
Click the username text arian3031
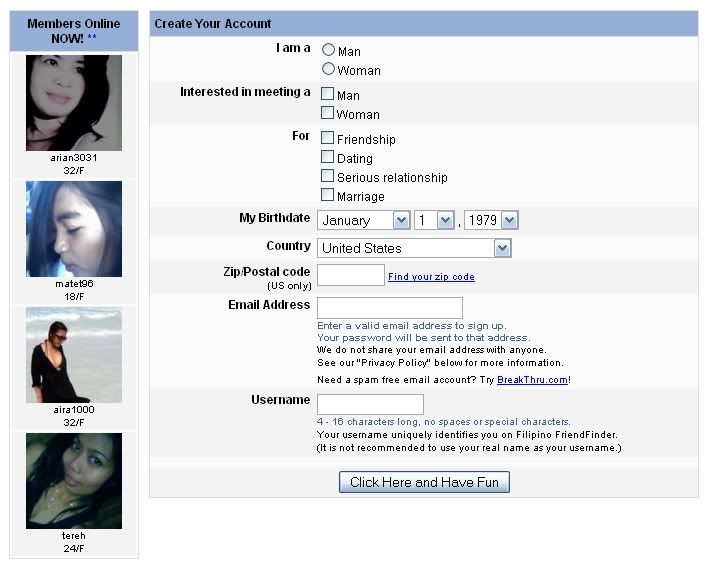75,160
